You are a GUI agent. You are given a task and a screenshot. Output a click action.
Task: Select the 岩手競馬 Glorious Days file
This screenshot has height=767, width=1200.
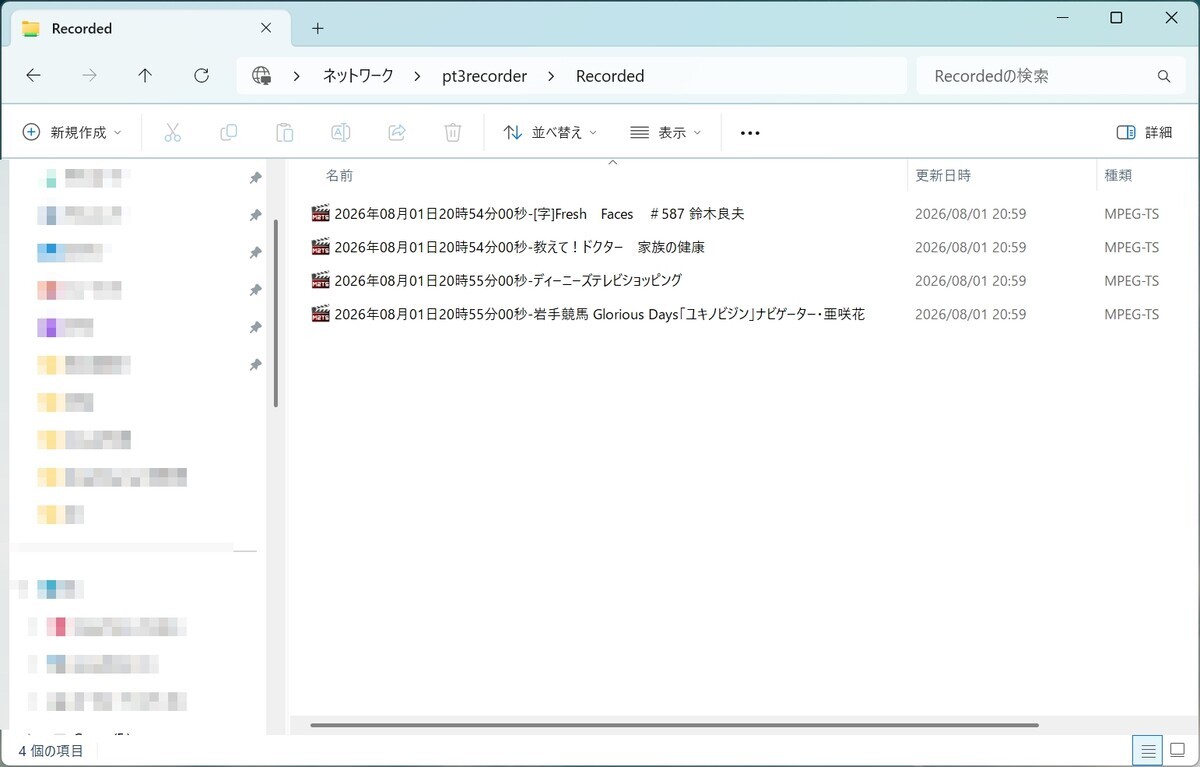[599, 314]
